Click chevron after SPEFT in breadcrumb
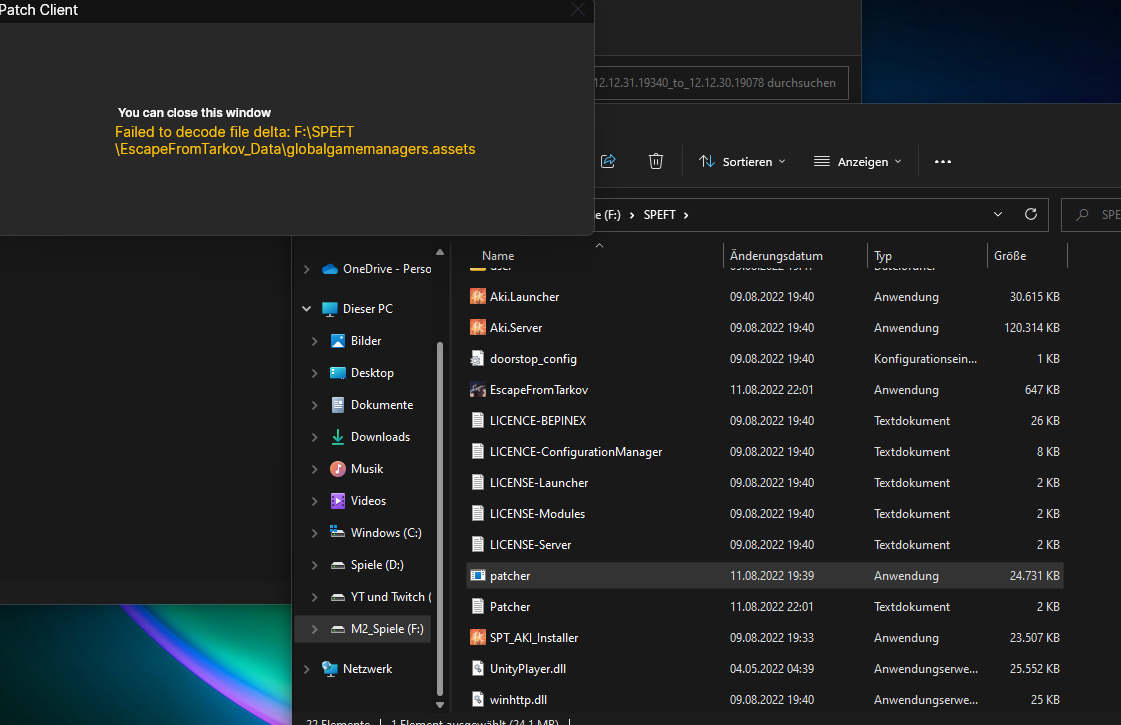This screenshot has height=725, width=1121. [x=686, y=215]
